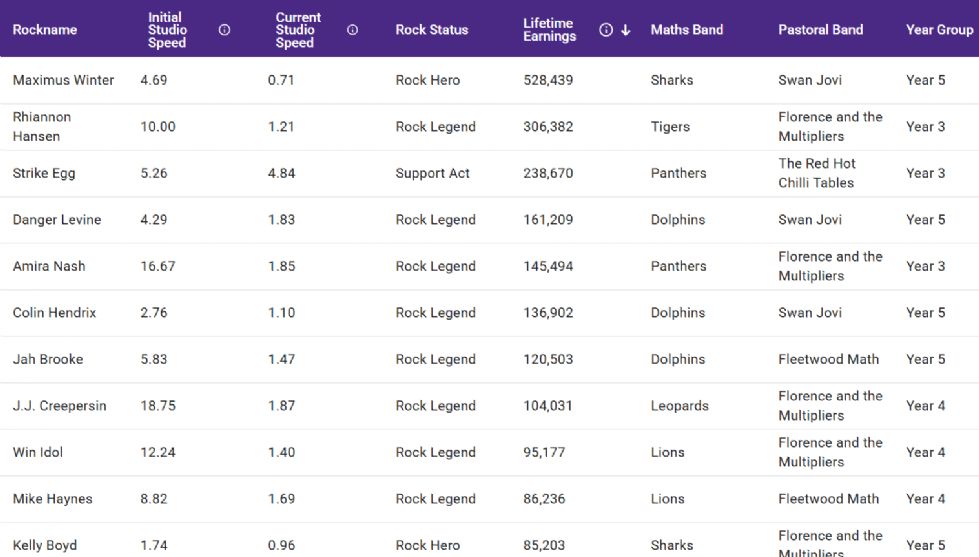Click Lifetime Earnings column header text
The image size is (979, 557).
coord(549,30)
